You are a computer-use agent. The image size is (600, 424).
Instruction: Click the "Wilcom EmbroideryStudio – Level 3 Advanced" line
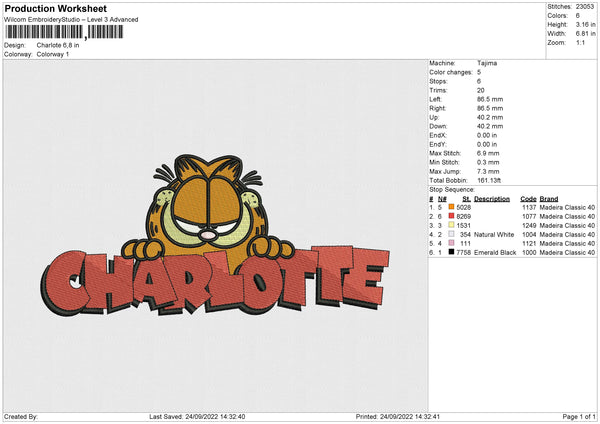71,20
